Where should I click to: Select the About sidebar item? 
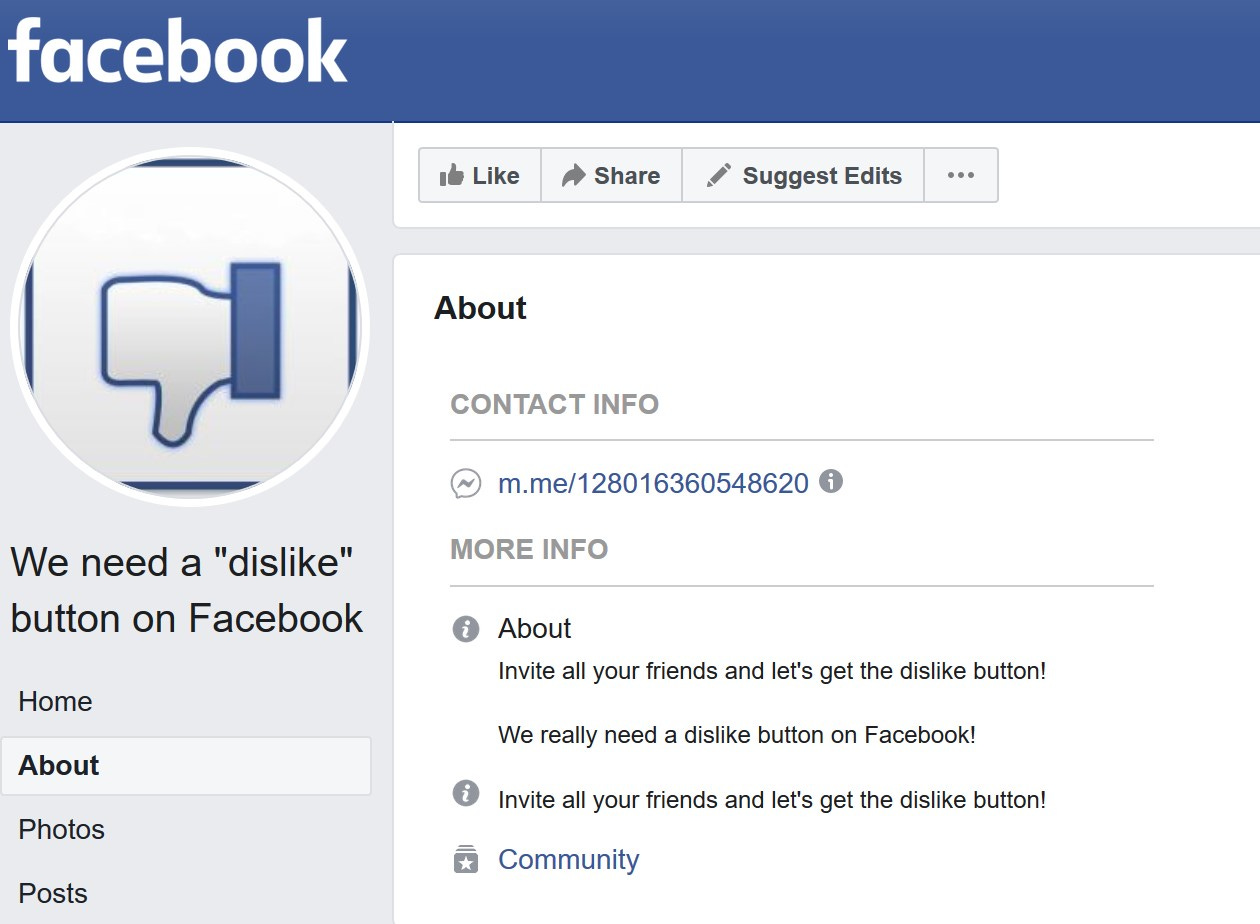(186, 766)
